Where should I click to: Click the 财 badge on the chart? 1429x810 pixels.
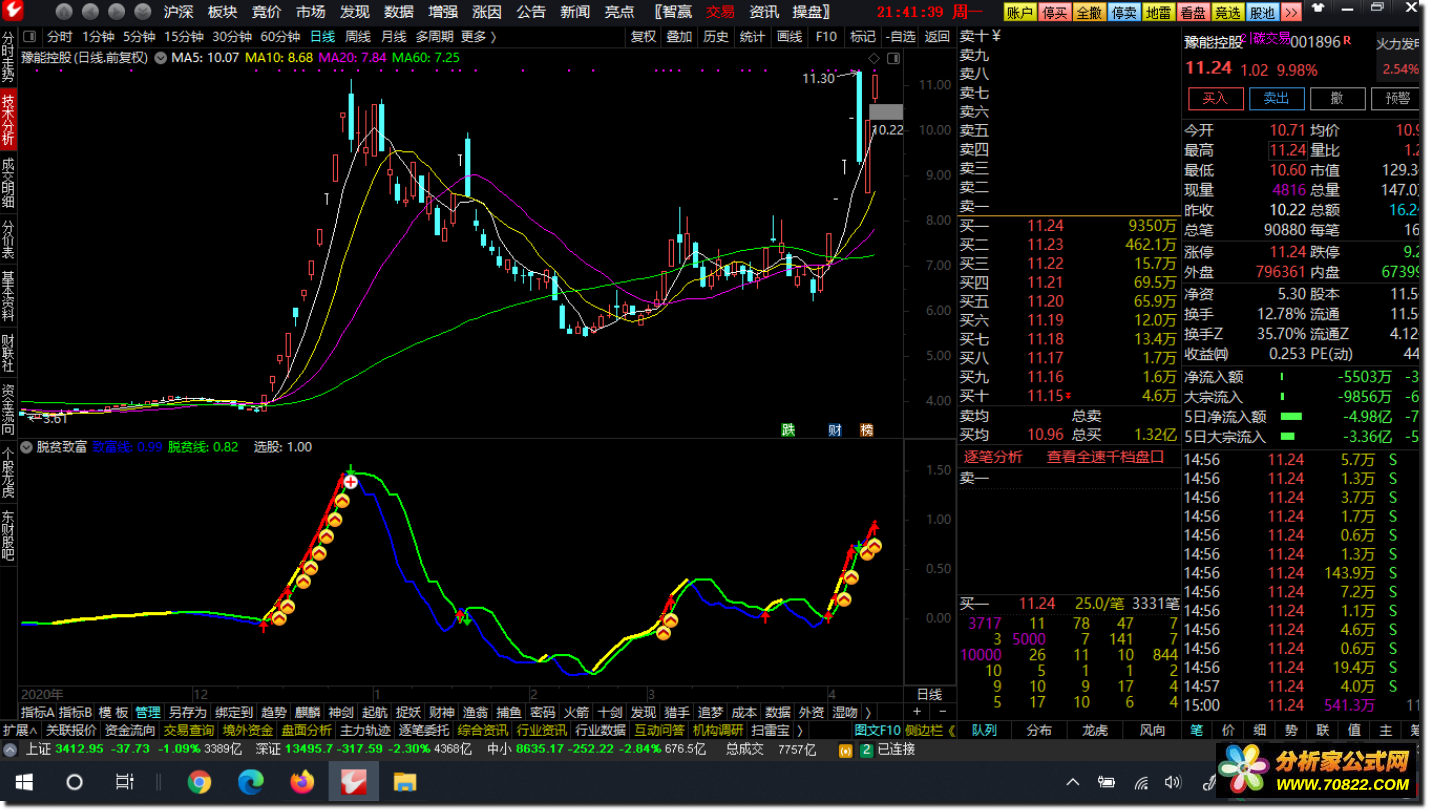(x=835, y=430)
